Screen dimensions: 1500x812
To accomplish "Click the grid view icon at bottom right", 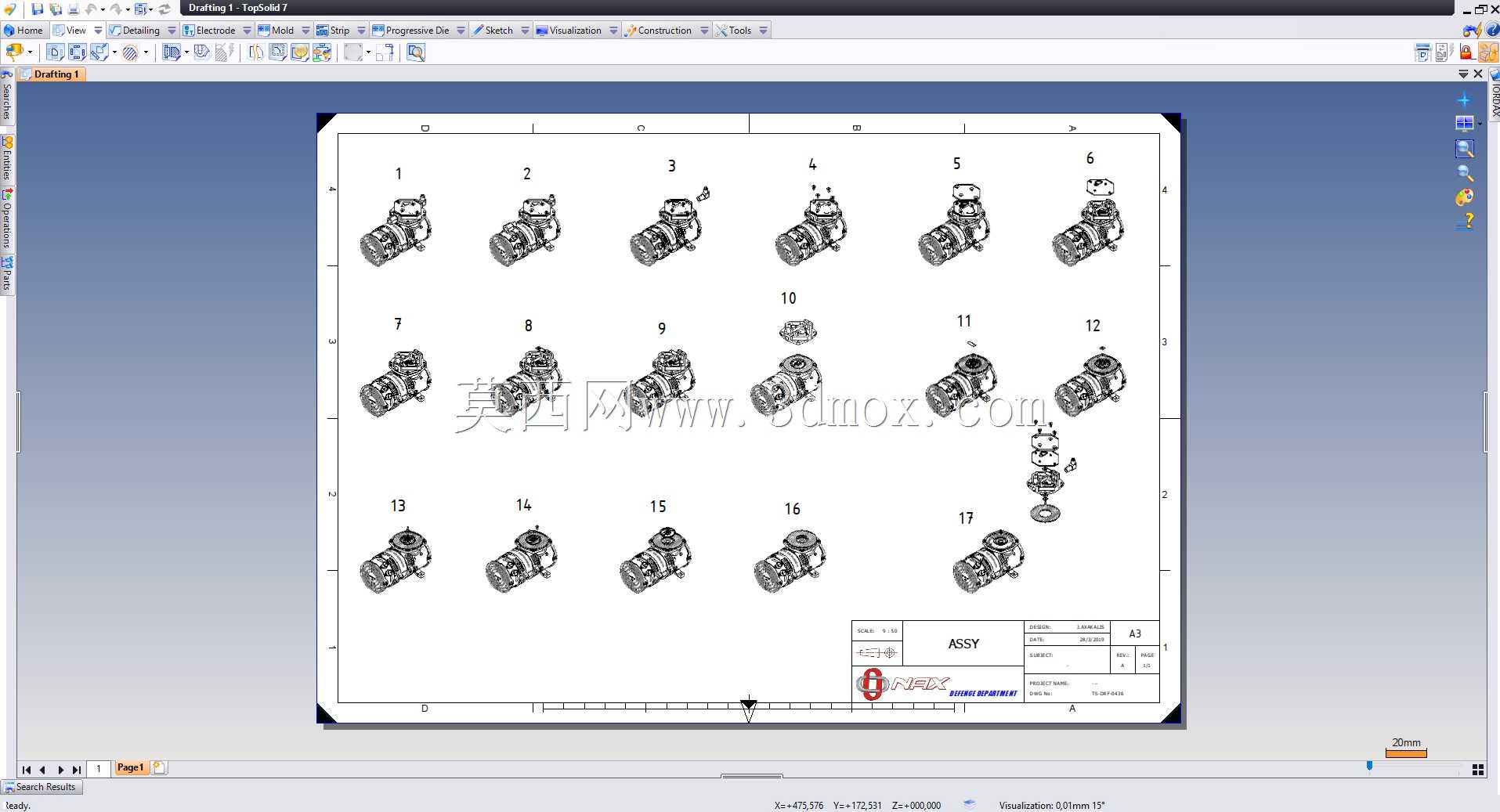I will tap(1478, 770).
